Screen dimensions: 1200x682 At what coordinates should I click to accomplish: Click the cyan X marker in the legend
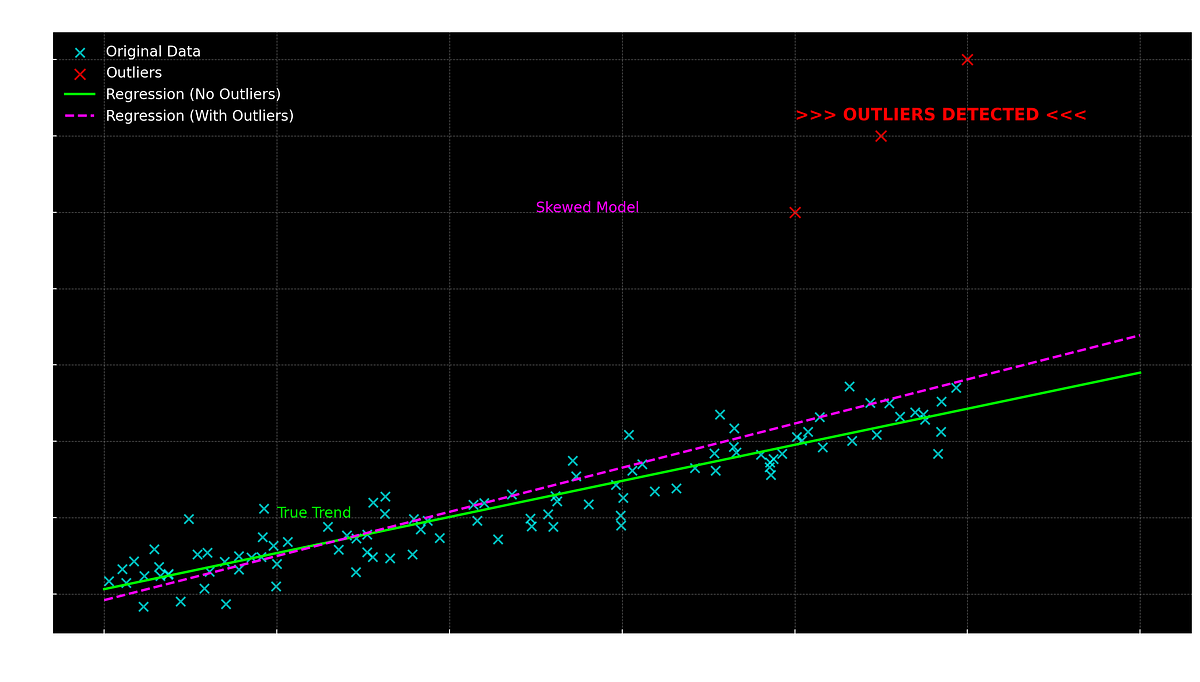(81, 51)
